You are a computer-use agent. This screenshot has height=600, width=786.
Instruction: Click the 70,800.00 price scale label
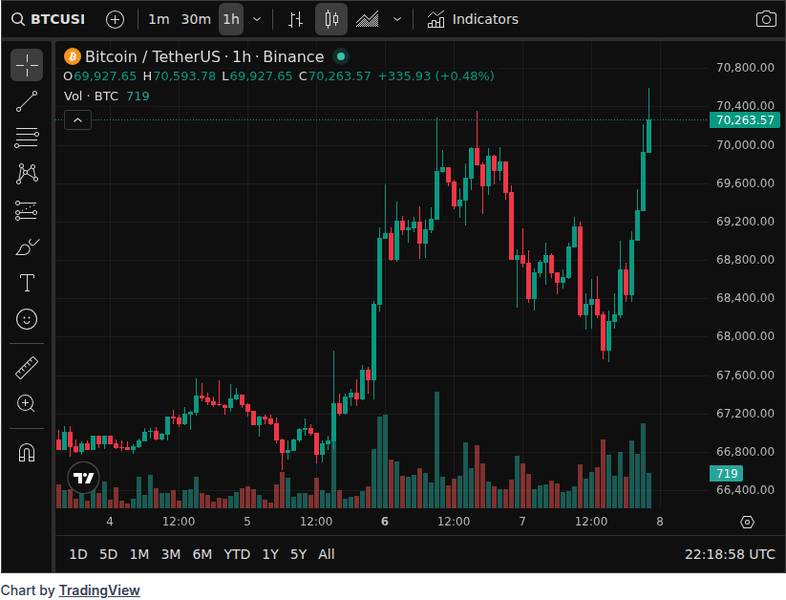coord(745,68)
